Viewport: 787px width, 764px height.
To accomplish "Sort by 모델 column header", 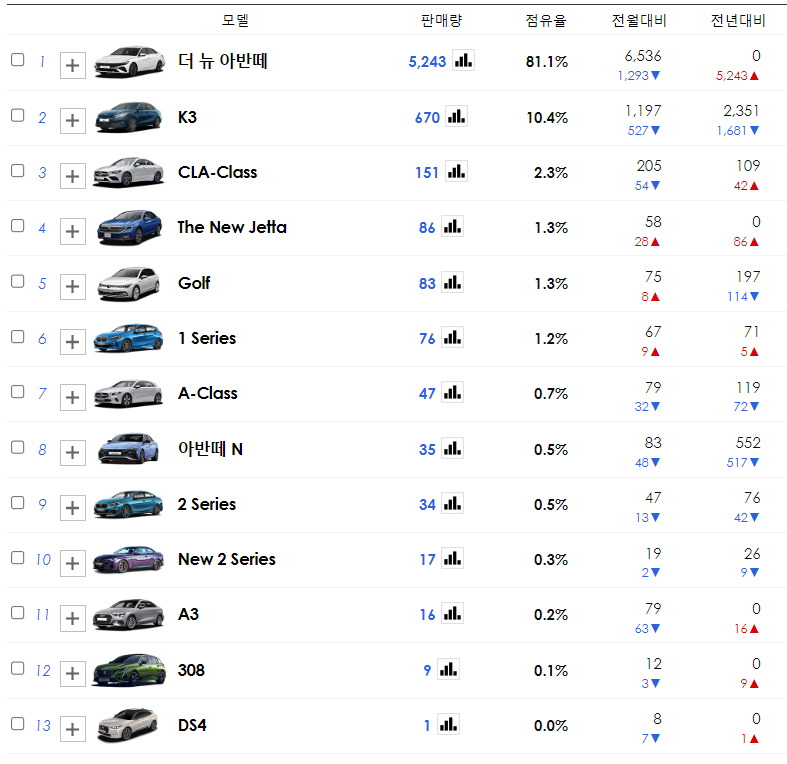I will [235, 20].
